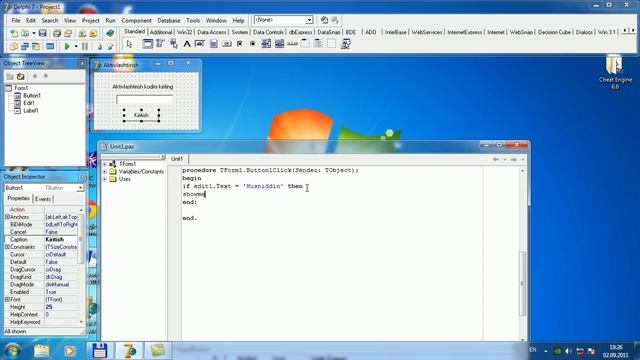Click the New items toolbar icon
The image size is (640, 360).
click(14, 33)
